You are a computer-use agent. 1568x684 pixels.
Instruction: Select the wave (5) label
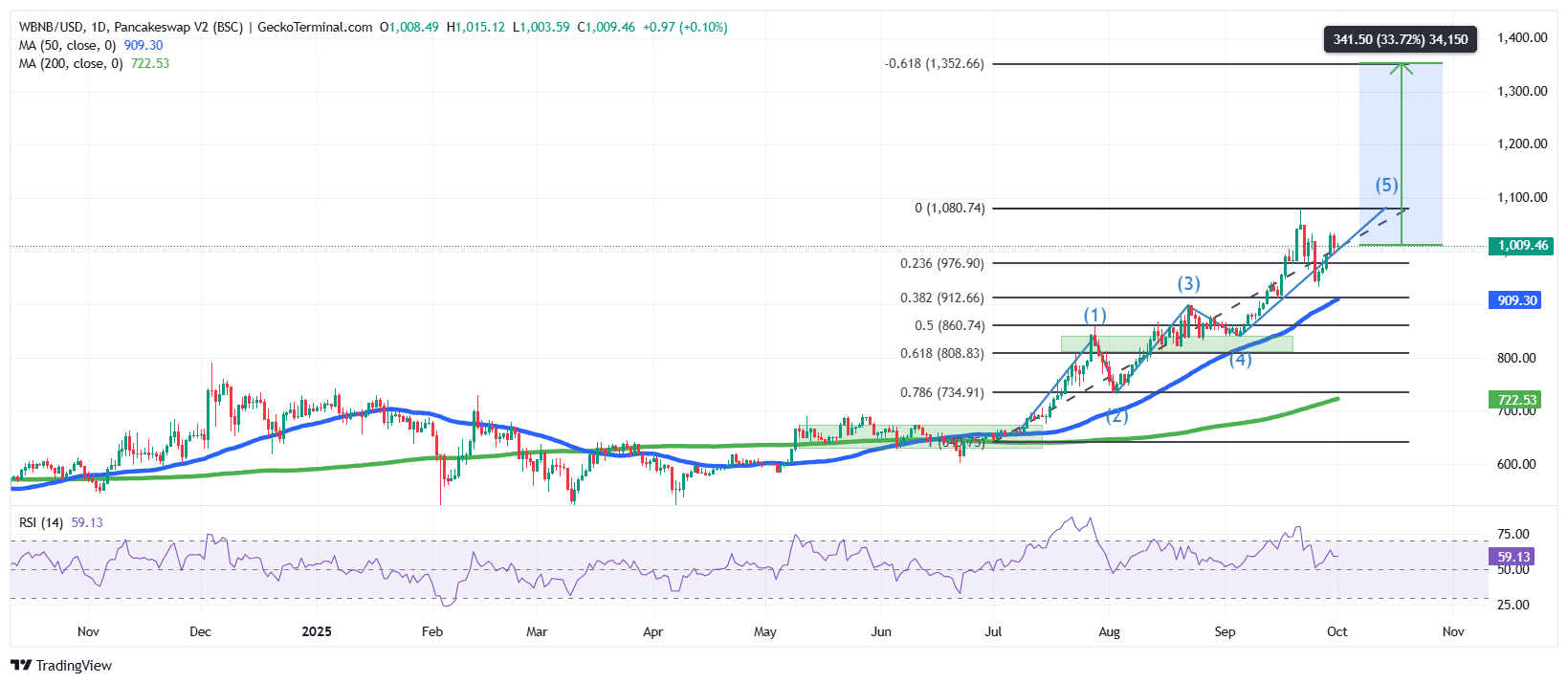[1386, 185]
